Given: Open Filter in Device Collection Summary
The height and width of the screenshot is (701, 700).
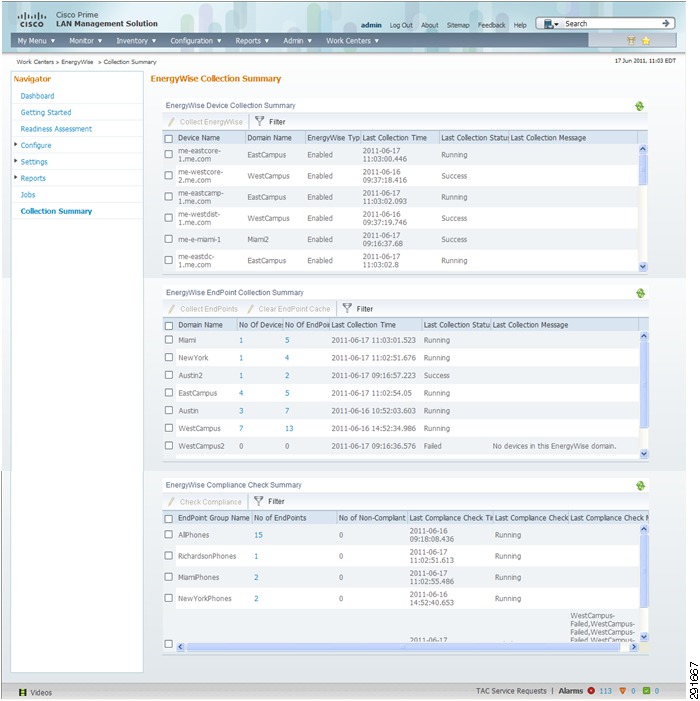Looking at the screenshot, I should point(270,122).
